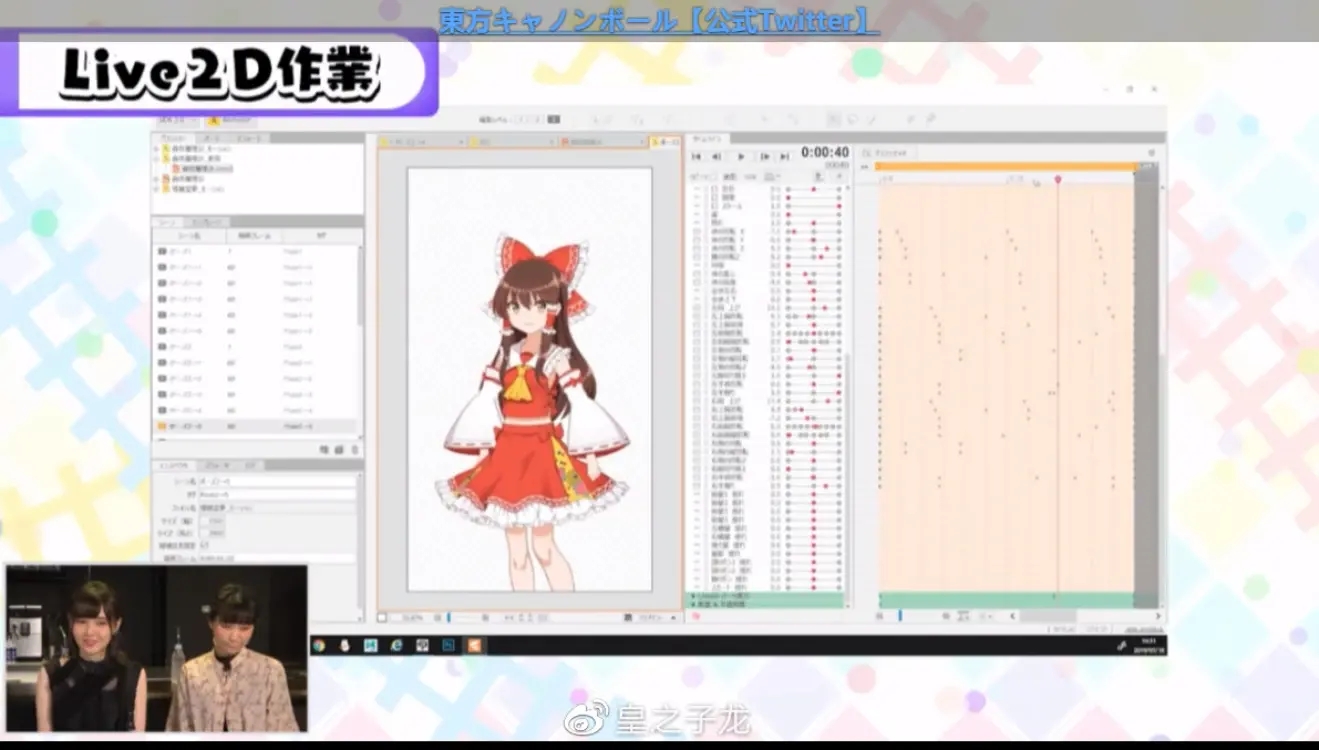This screenshot has width=1319, height=750.
Task: Click the scene name input field in inspector
Action: [277, 481]
